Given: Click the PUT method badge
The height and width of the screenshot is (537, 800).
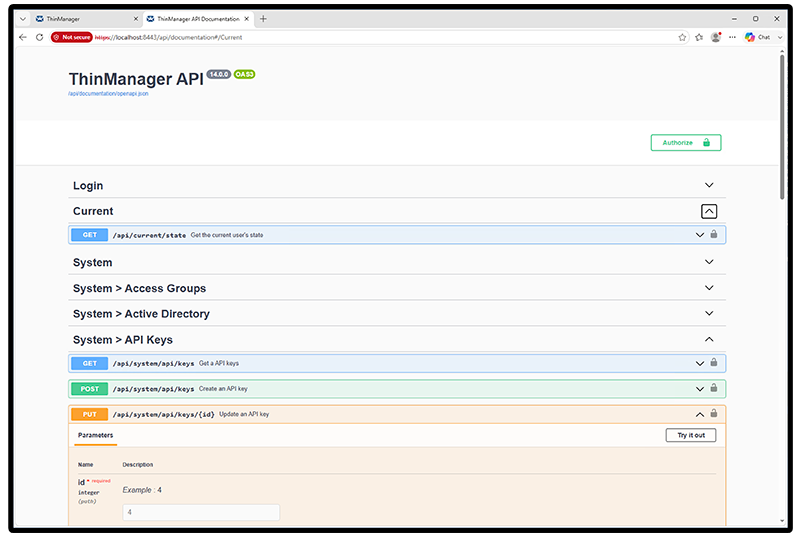Looking at the screenshot, I should coord(89,415).
